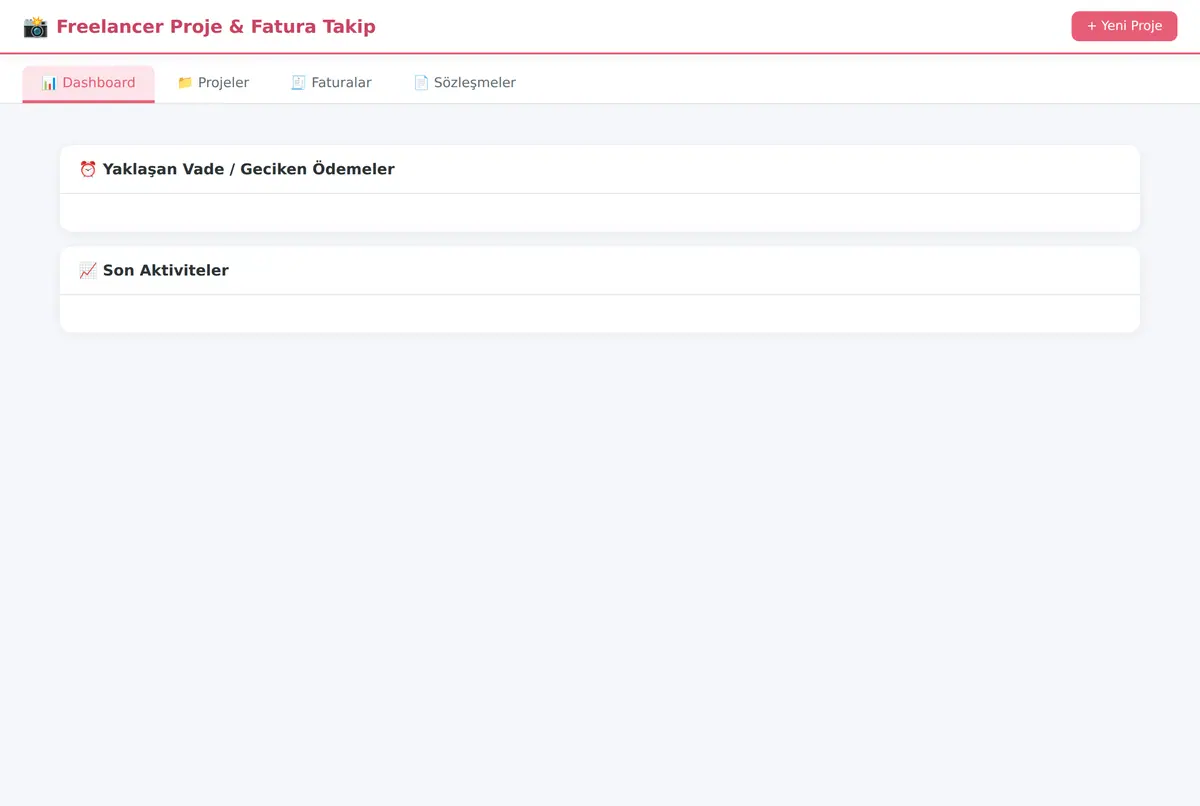Viewport: 1200px width, 806px height.
Task: Go to the Faturalar tab
Action: tap(331, 83)
